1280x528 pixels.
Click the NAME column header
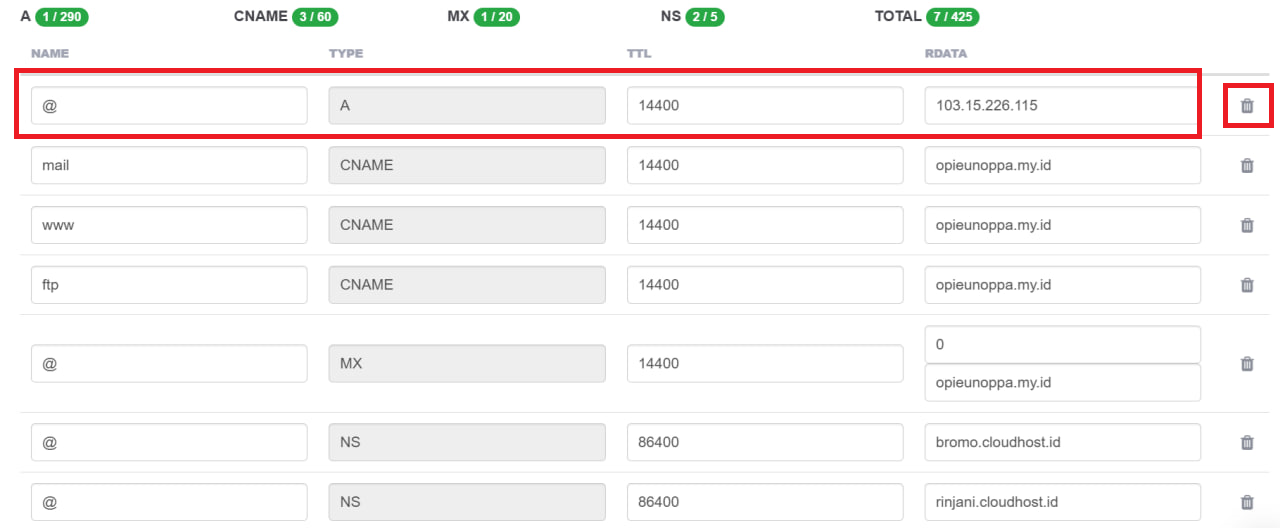tap(50, 53)
